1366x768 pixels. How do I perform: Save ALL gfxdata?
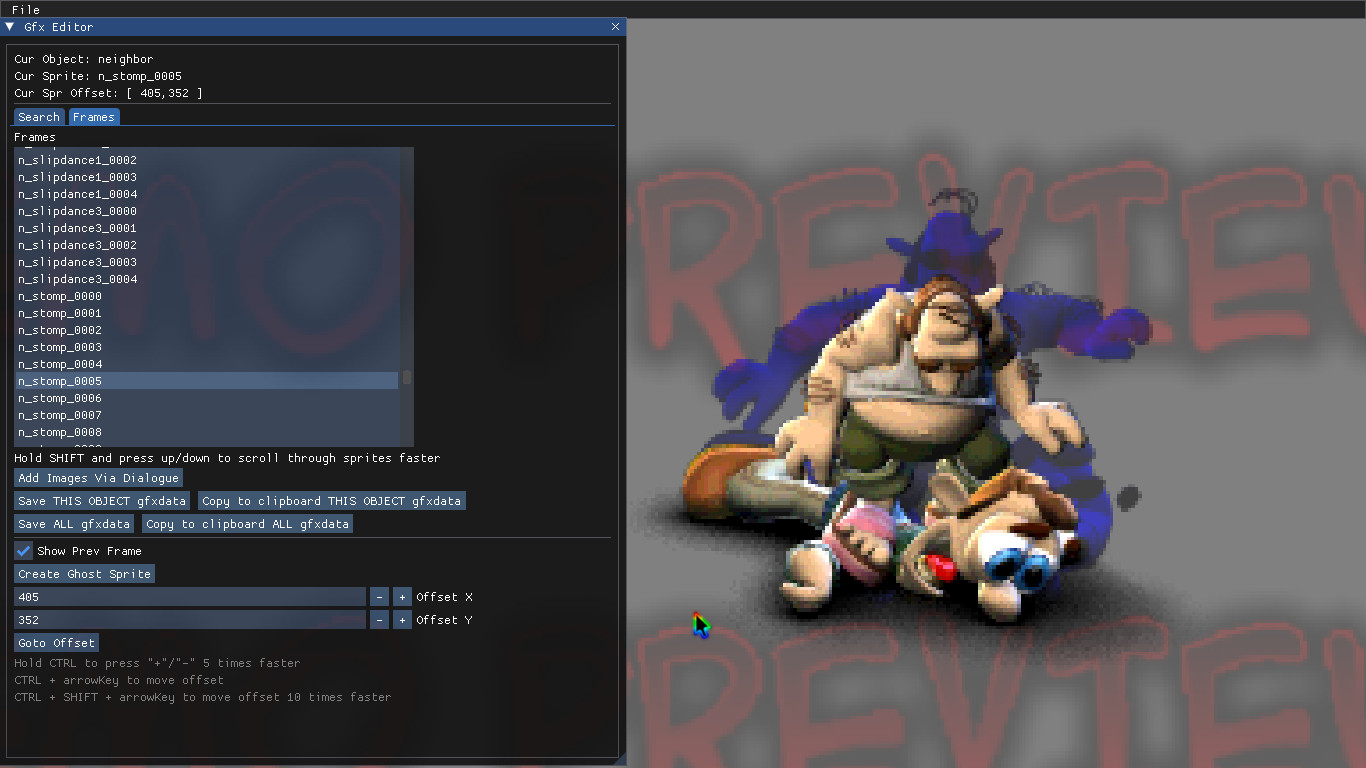(x=73, y=523)
